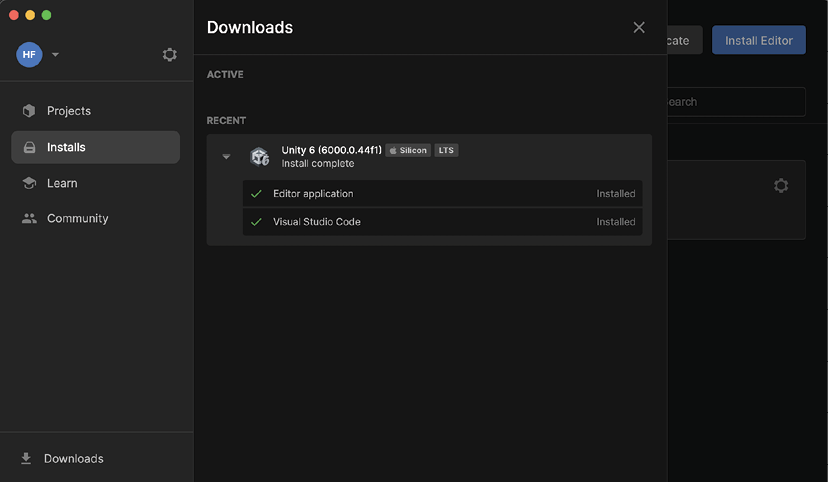Click the Downloads arrow icon
The image size is (828, 482).
[x=26, y=458]
